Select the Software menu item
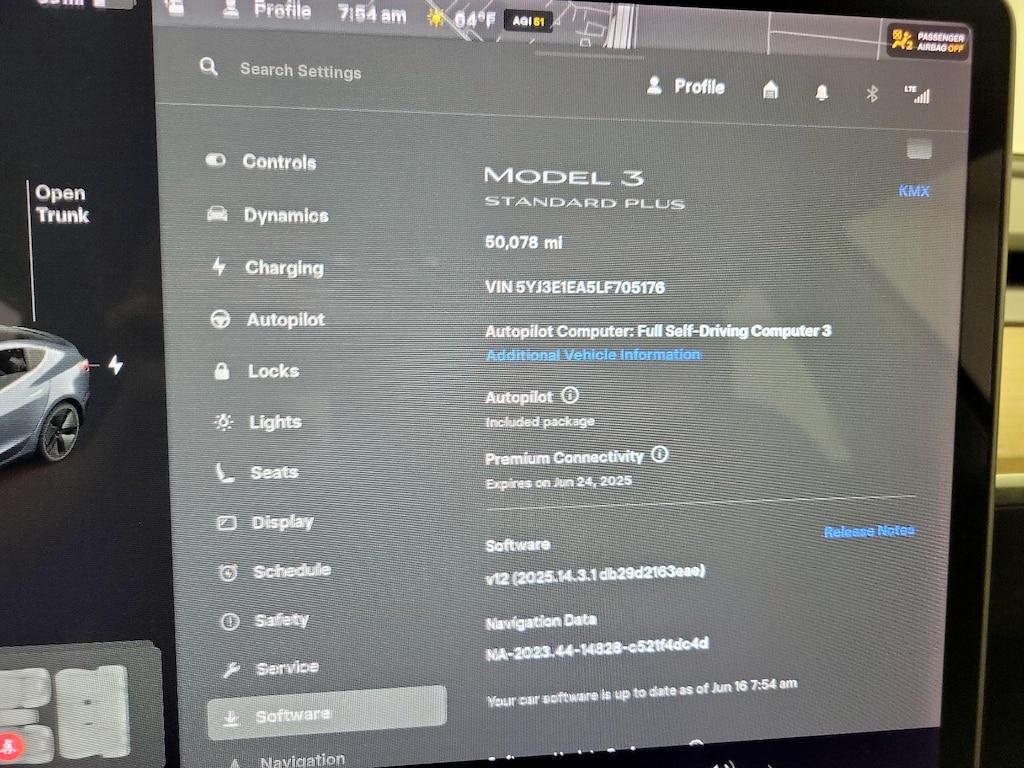 (327, 714)
